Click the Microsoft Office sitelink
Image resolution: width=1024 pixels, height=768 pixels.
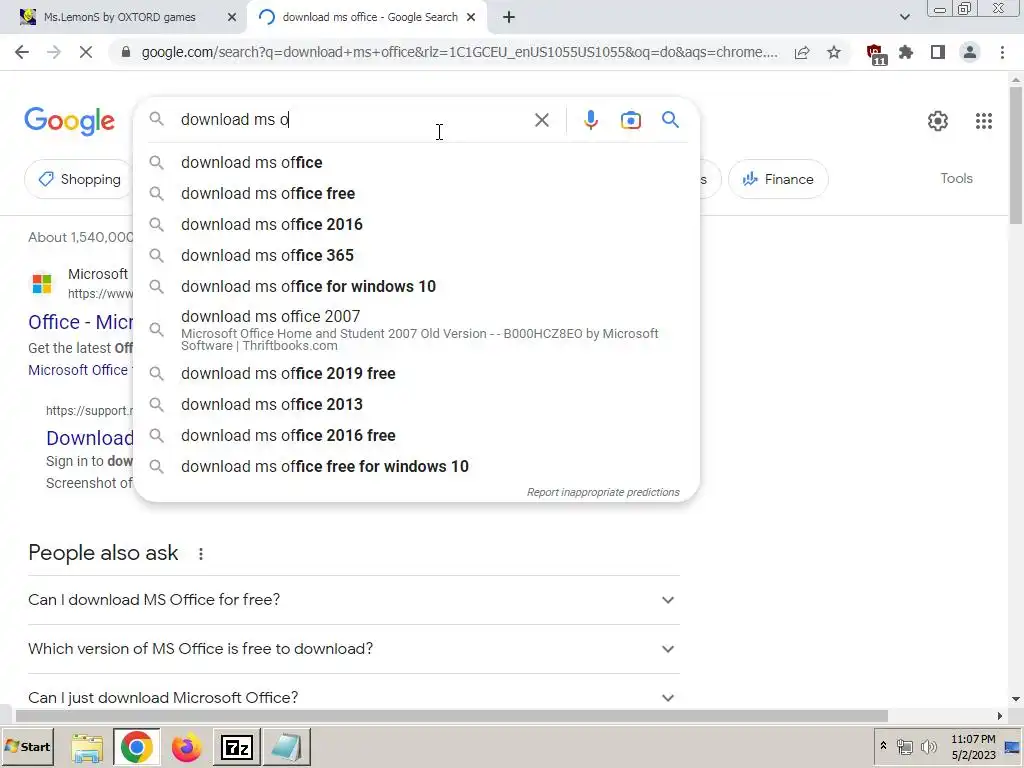click(78, 370)
